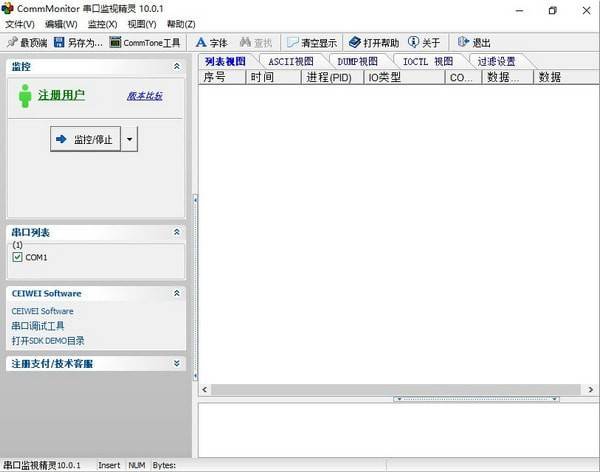Open the 监控(X) menu
This screenshot has height=472, width=600.
[102, 24]
